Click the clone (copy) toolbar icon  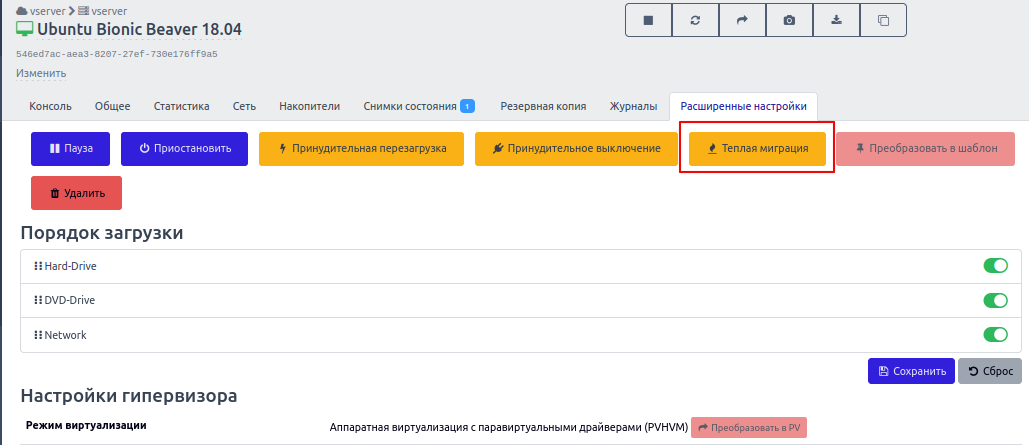coord(883,20)
